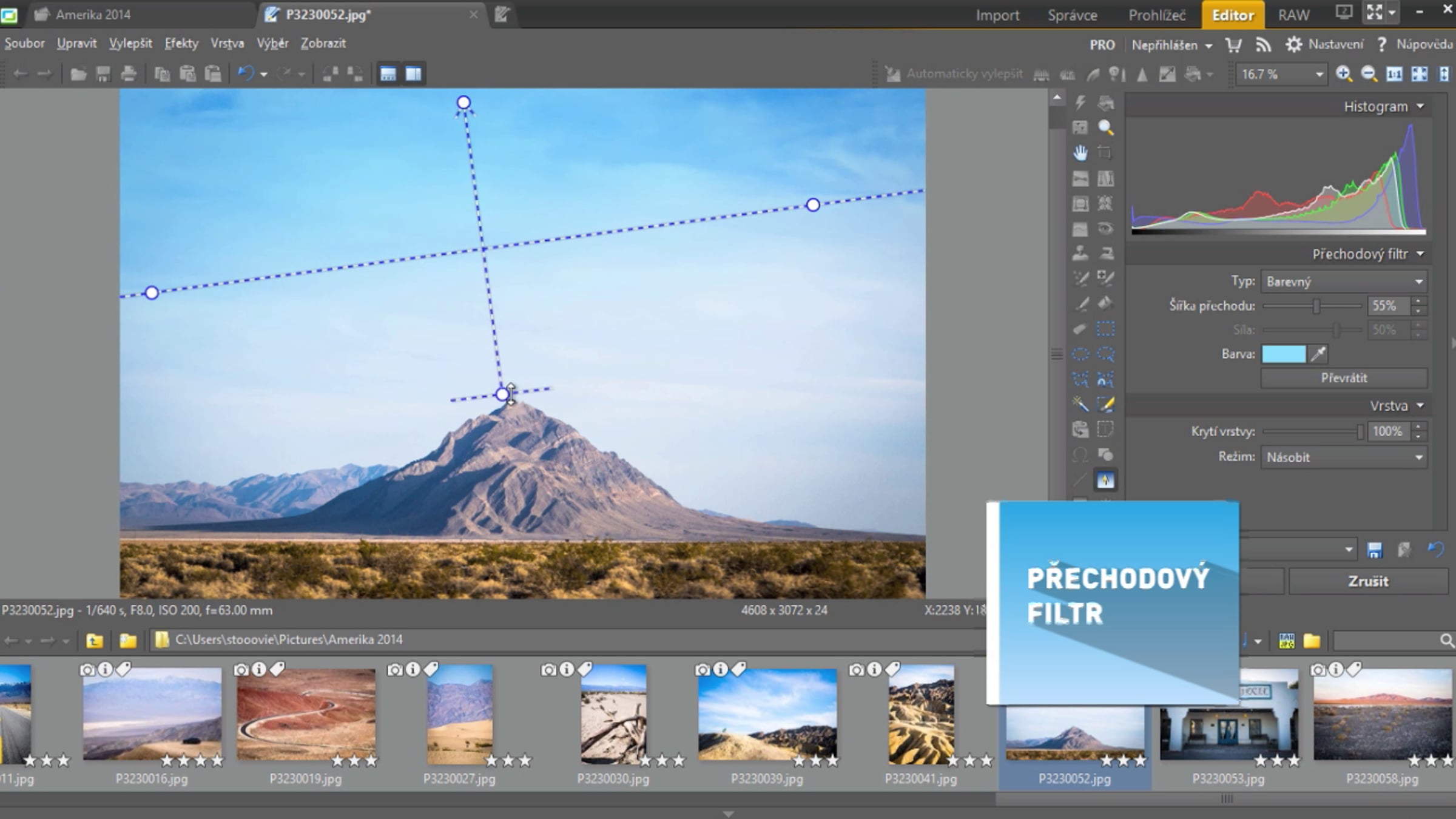This screenshot has width=1456, height=819.
Task: Toggle the side panel display button
Action: pos(414,74)
